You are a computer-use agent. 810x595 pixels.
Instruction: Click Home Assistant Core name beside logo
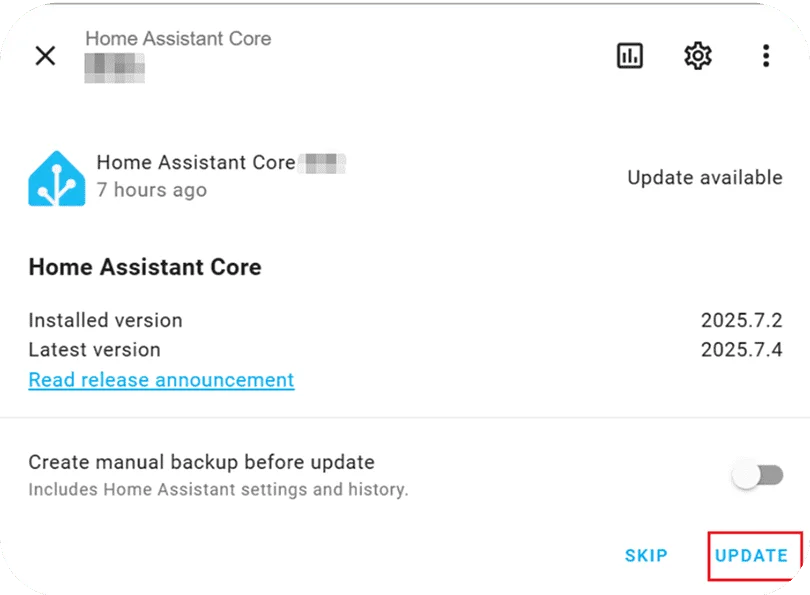(x=195, y=162)
